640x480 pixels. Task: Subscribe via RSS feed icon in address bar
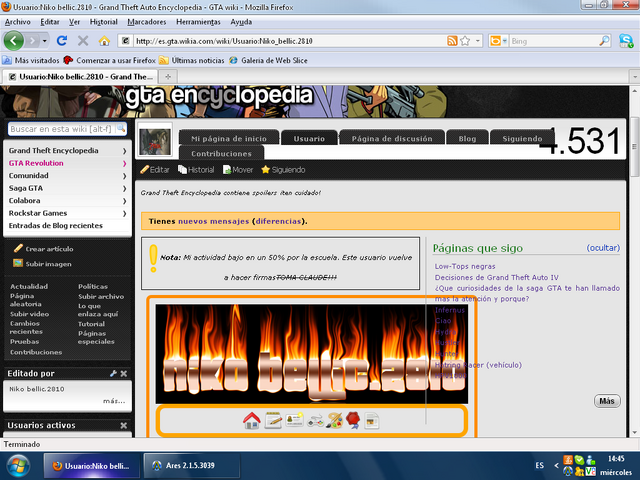452,41
